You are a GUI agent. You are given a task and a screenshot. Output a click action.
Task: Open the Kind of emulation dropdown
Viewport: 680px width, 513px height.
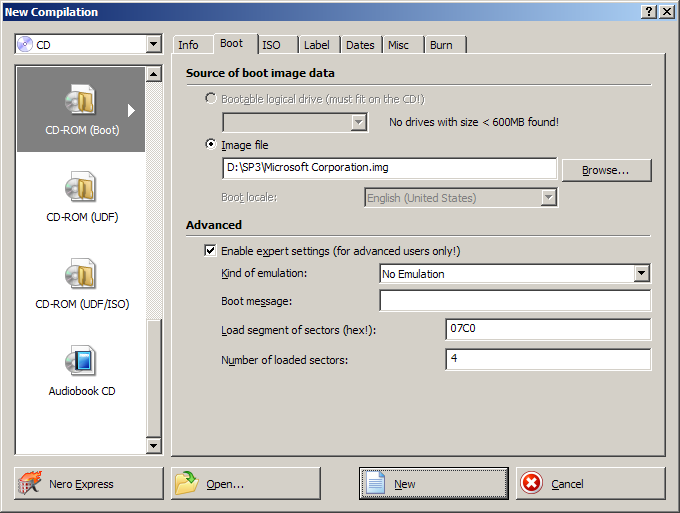click(x=641, y=274)
